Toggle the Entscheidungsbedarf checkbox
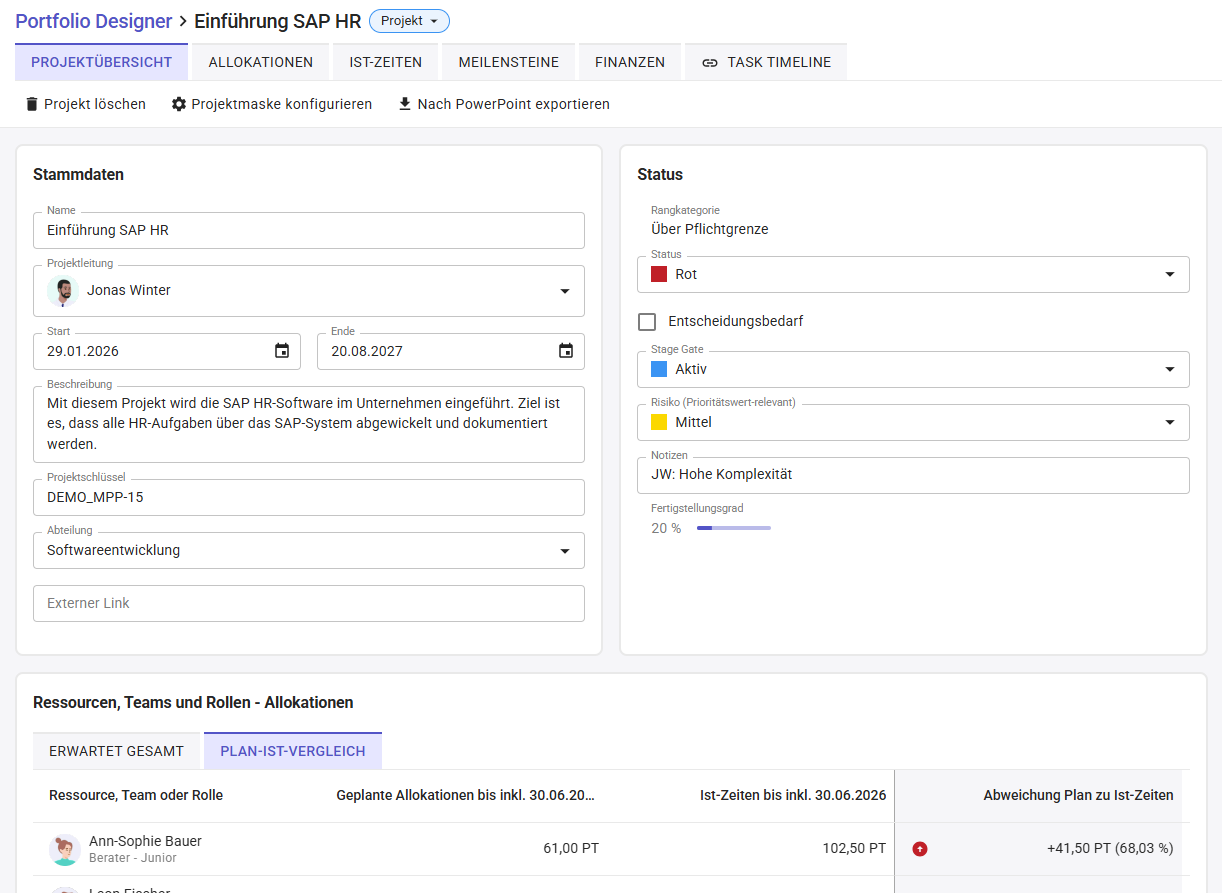Screen dimensions: 1222x893 [x=647, y=322]
